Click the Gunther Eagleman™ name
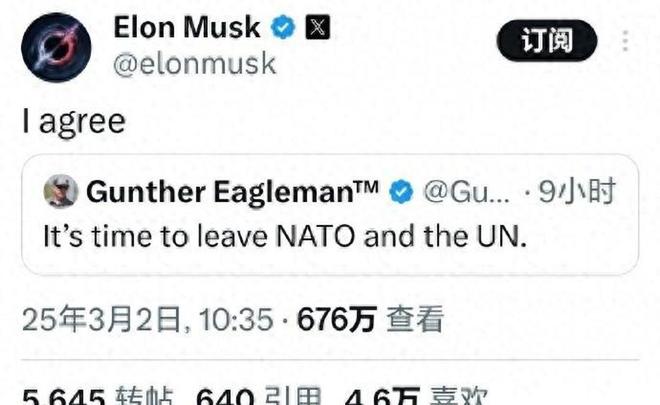Screen dimensions: 660x405 coord(233,192)
